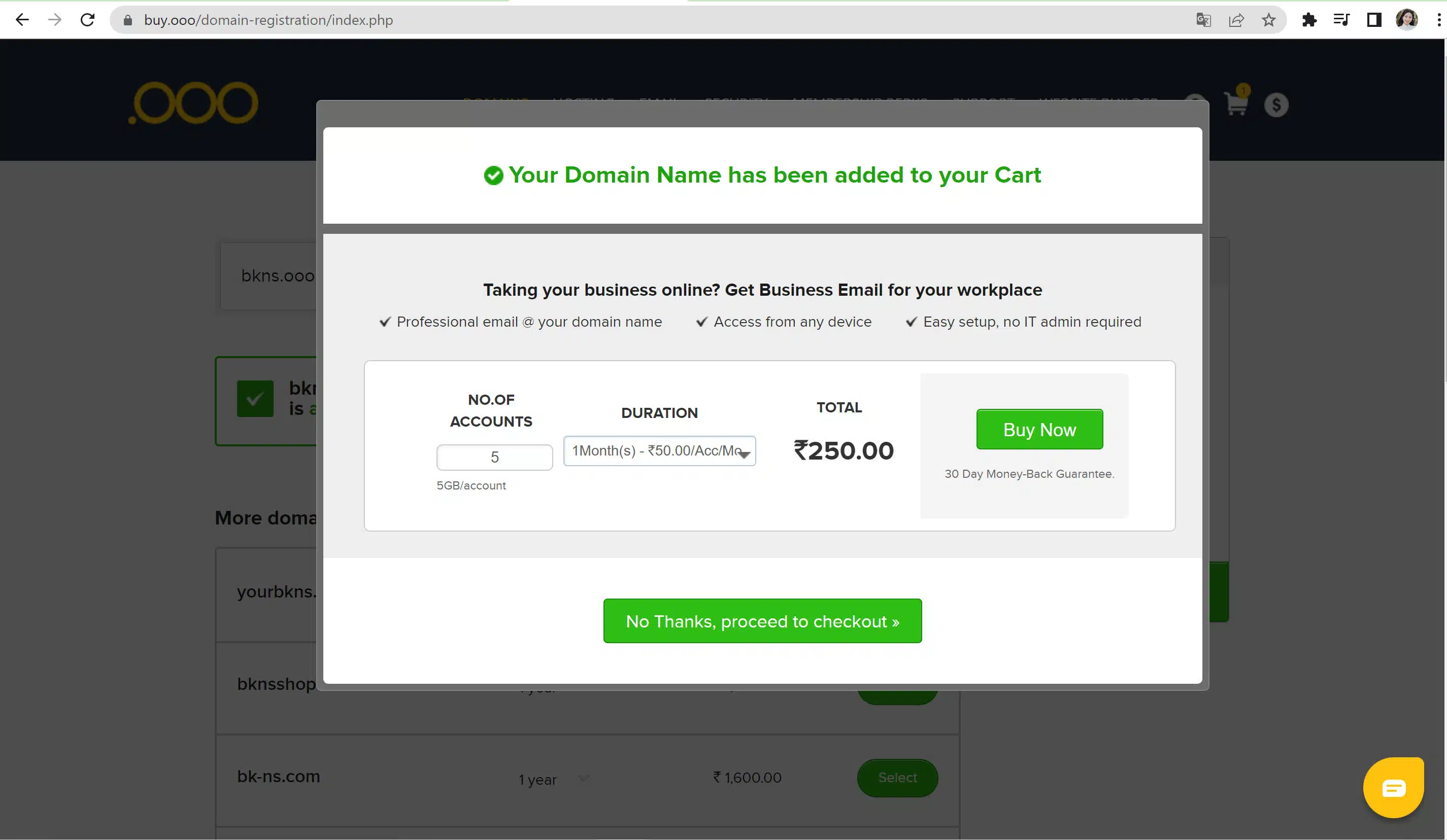1447x840 pixels.
Task: Open the shopping cart icon
Action: point(1235,104)
